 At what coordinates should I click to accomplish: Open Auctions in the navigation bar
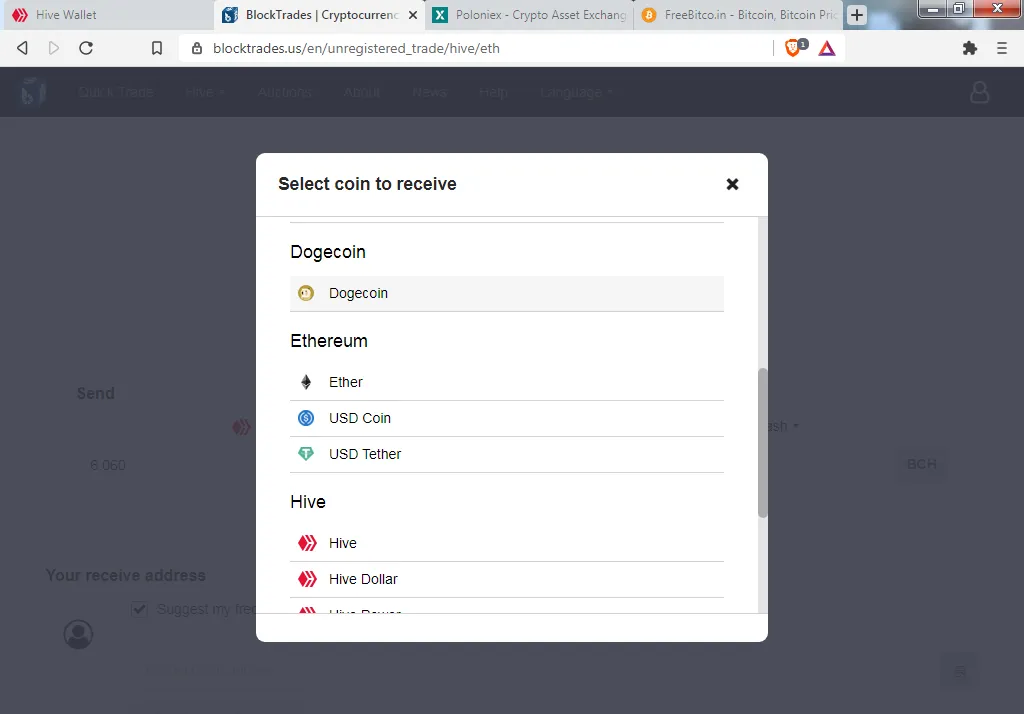pos(285,92)
